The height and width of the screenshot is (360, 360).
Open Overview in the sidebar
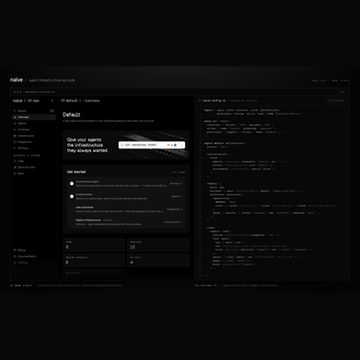(x=34, y=117)
